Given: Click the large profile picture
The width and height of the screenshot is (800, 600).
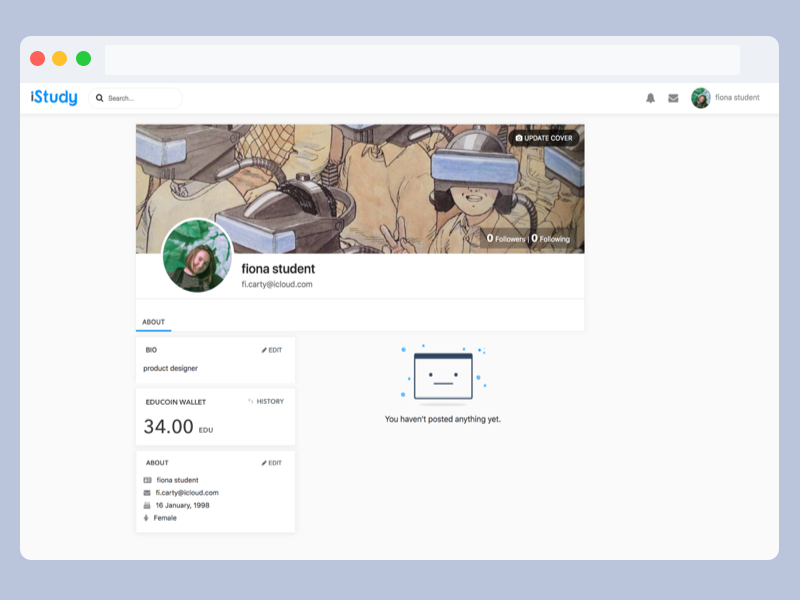Looking at the screenshot, I should coord(197,255).
